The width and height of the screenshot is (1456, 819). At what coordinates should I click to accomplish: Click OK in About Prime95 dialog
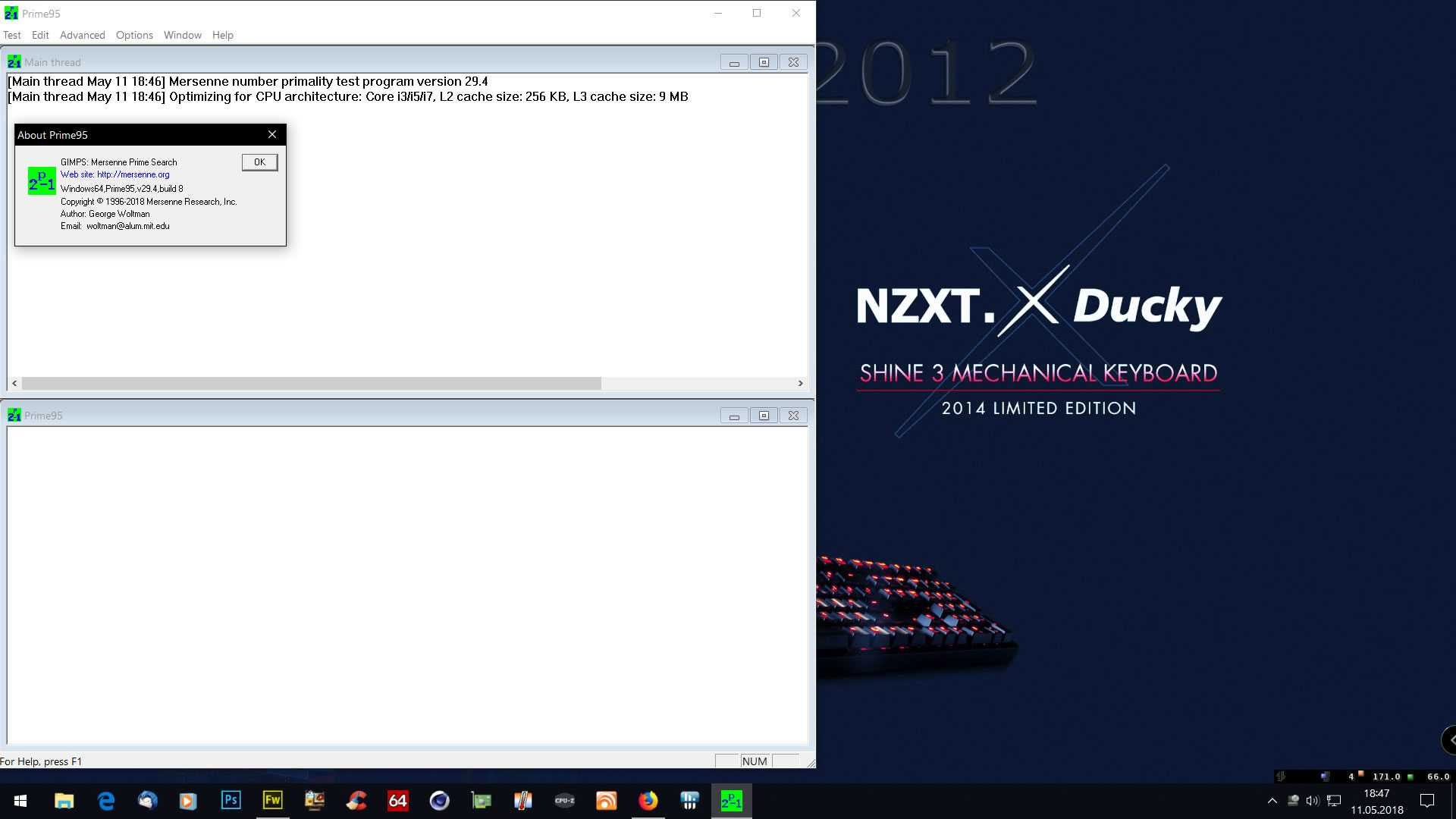pyautogui.click(x=259, y=162)
